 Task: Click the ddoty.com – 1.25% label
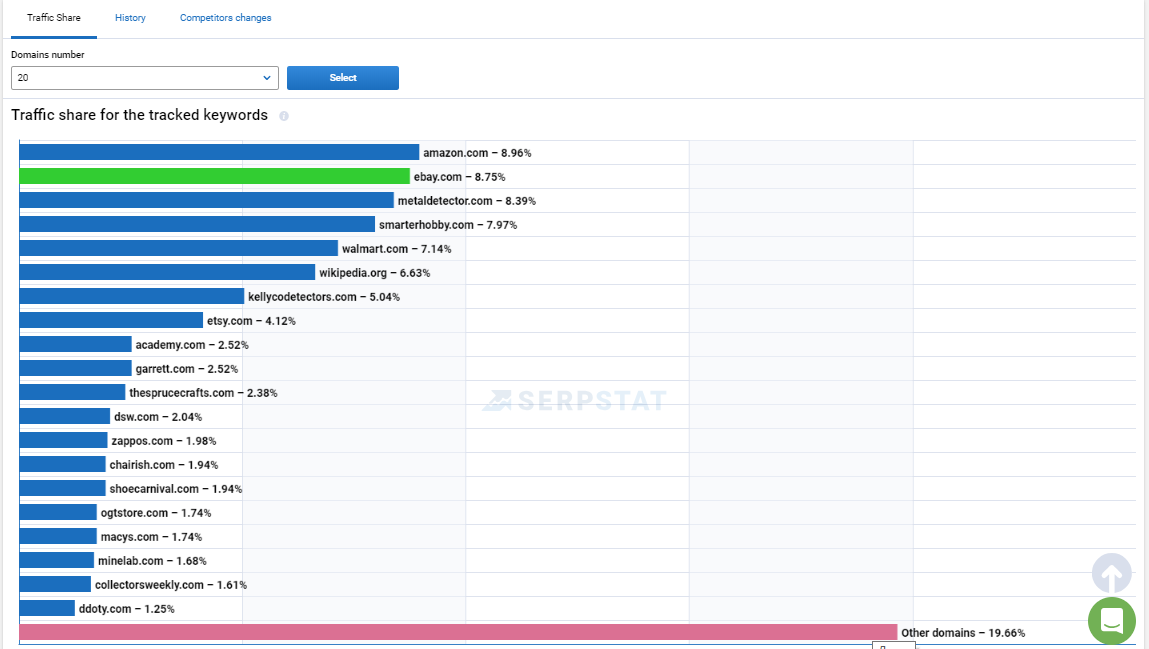click(127, 609)
